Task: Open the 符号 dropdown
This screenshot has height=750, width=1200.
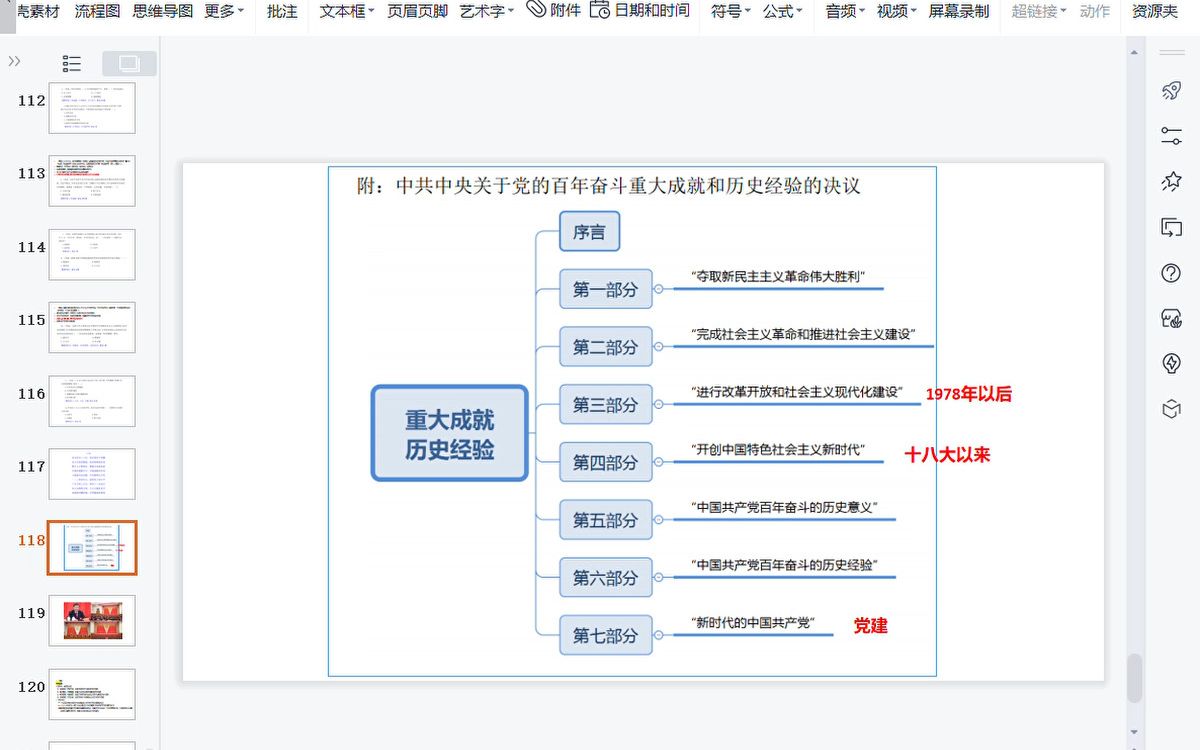Action: point(731,11)
